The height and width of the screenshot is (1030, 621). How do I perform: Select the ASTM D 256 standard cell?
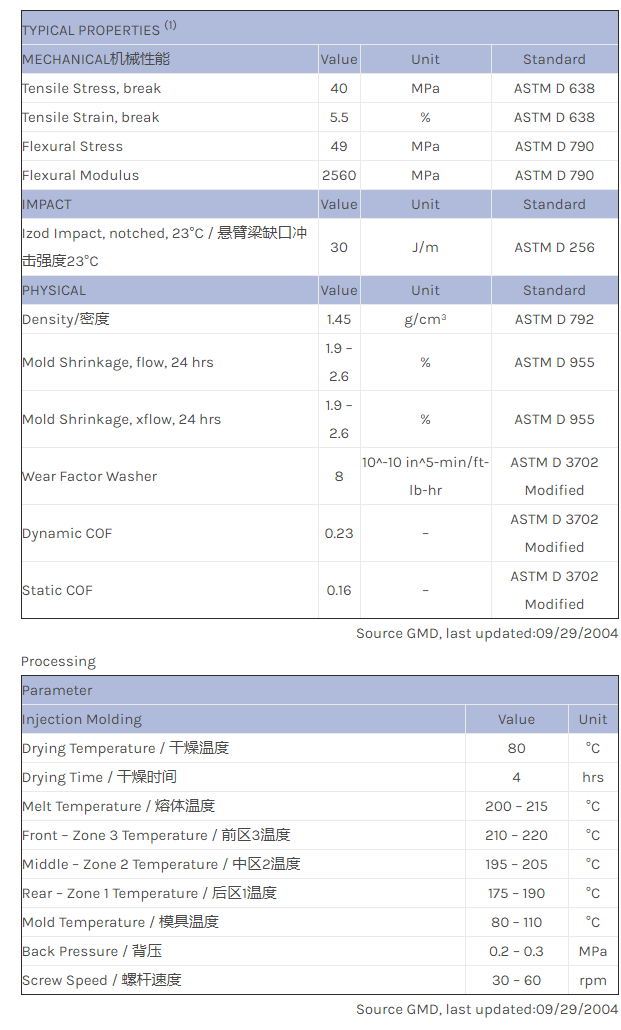click(554, 247)
